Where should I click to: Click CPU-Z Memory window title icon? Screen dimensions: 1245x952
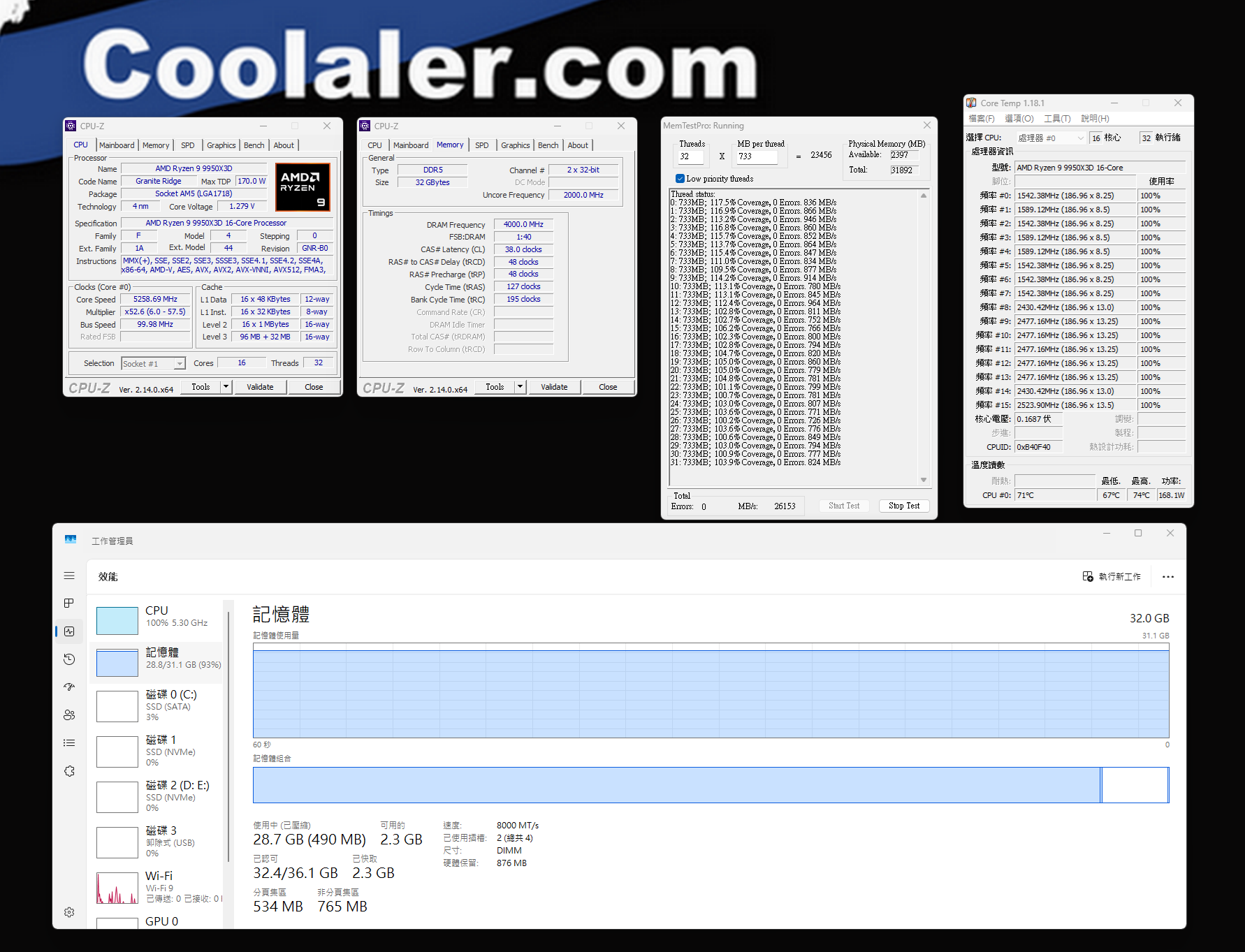365,126
